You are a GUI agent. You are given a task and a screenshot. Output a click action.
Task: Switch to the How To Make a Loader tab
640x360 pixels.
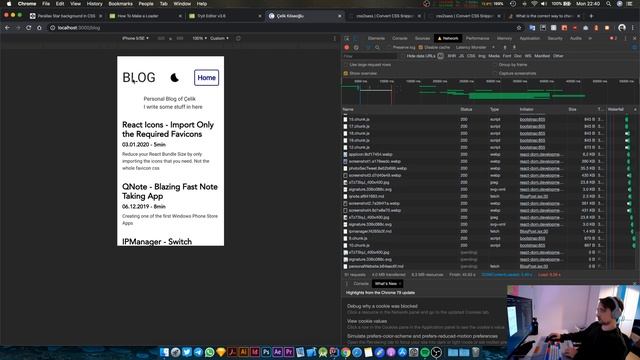(x=145, y=16)
